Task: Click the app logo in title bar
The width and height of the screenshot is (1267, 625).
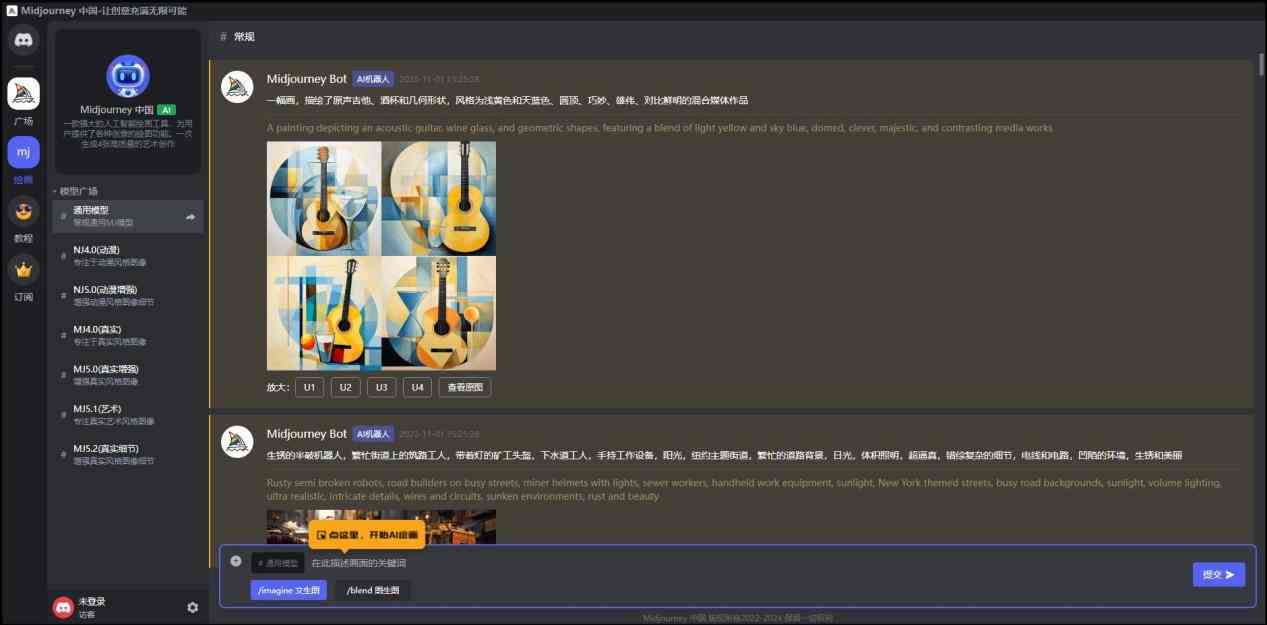Action: 12,10
